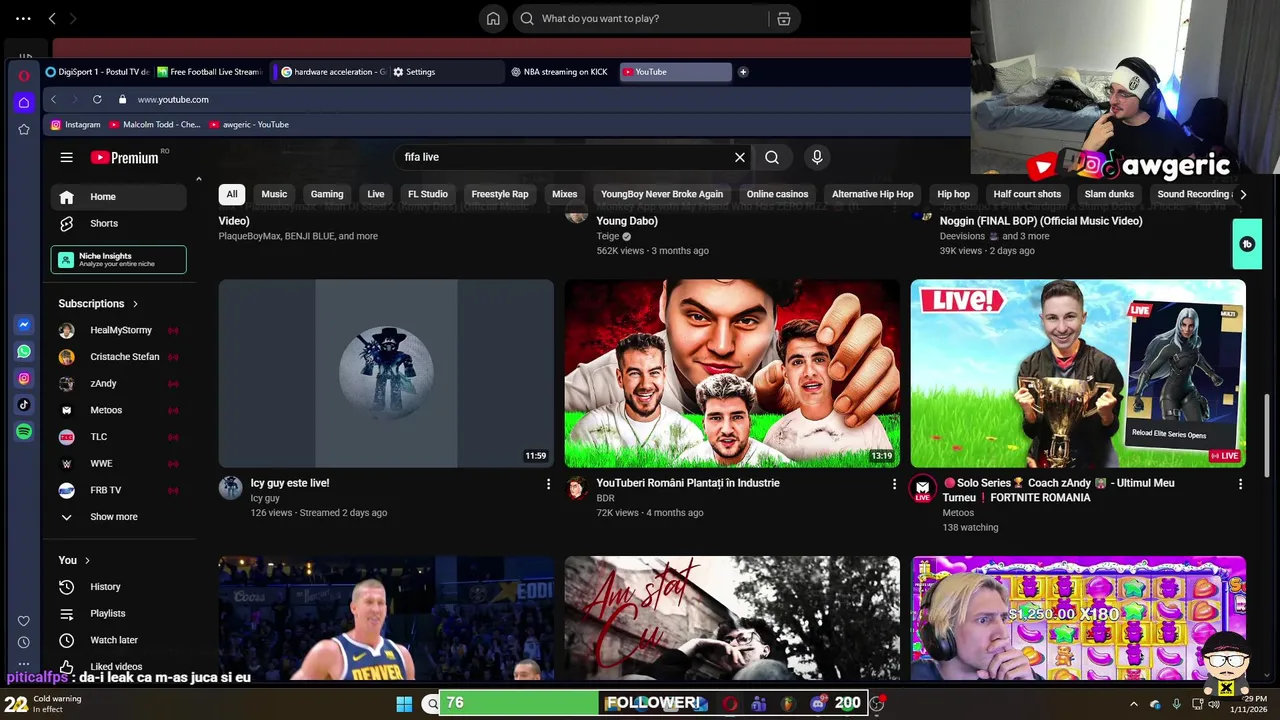Start voice search with the microphone icon
Screen dimensions: 1280x720
pos(817,157)
